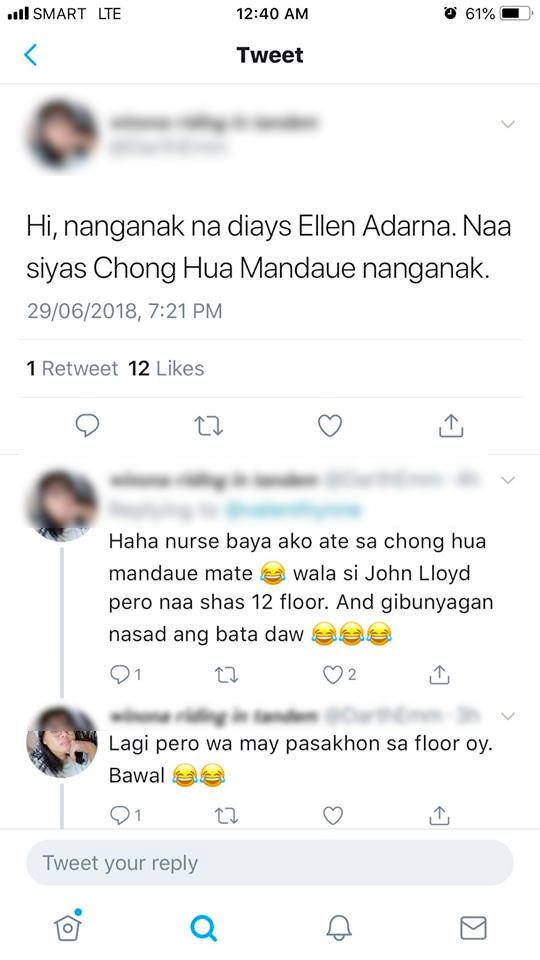Like the Lagi pero reply
Screen dimensions: 540x960
click(332, 815)
